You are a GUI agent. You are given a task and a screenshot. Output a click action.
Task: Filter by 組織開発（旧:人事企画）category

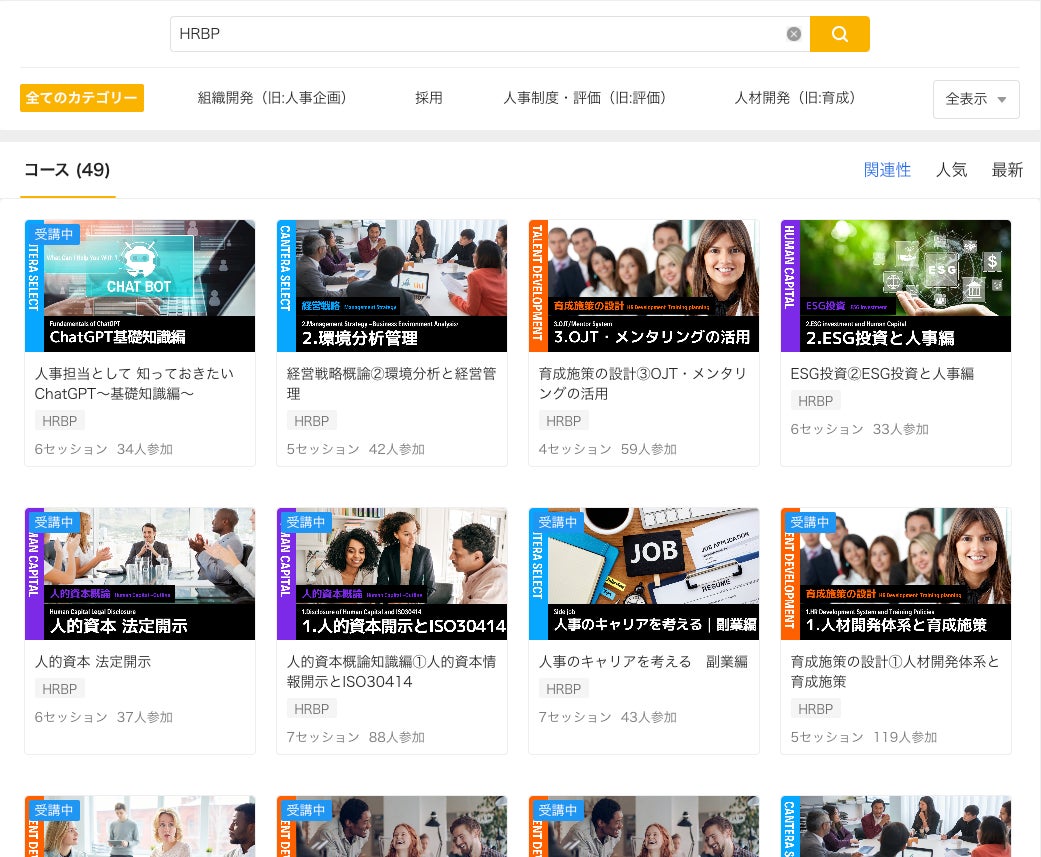click(x=272, y=98)
